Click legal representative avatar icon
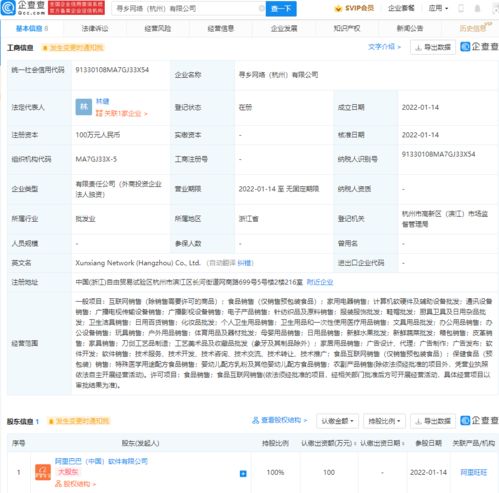499x493 pixels. [83, 107]
